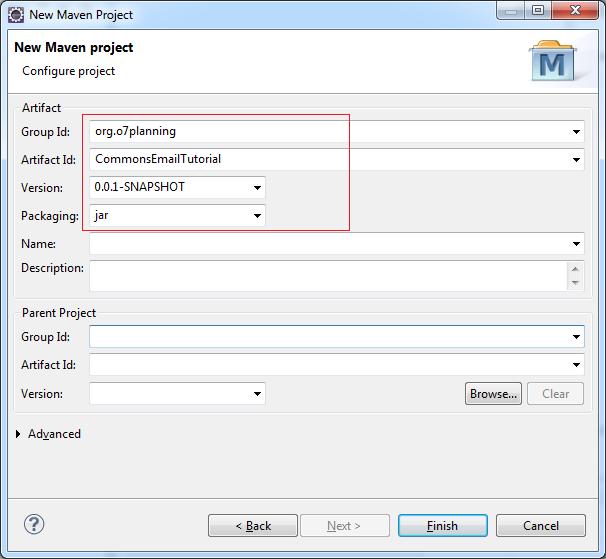The width and height of the screenshot is (606, 559).
Task: Click the help question mark icon
Action: coord(34,524)
